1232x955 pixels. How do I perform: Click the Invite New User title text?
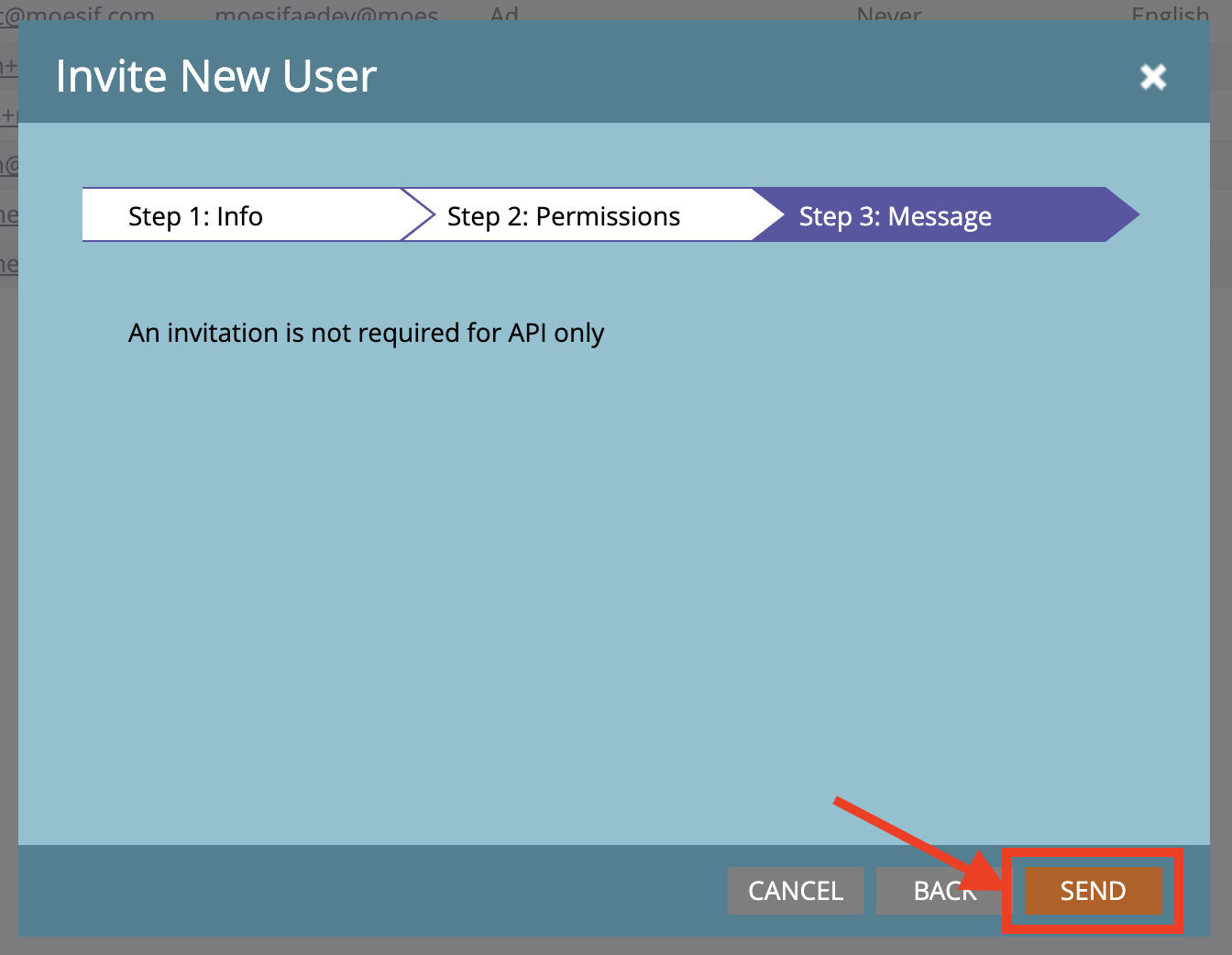216,76
